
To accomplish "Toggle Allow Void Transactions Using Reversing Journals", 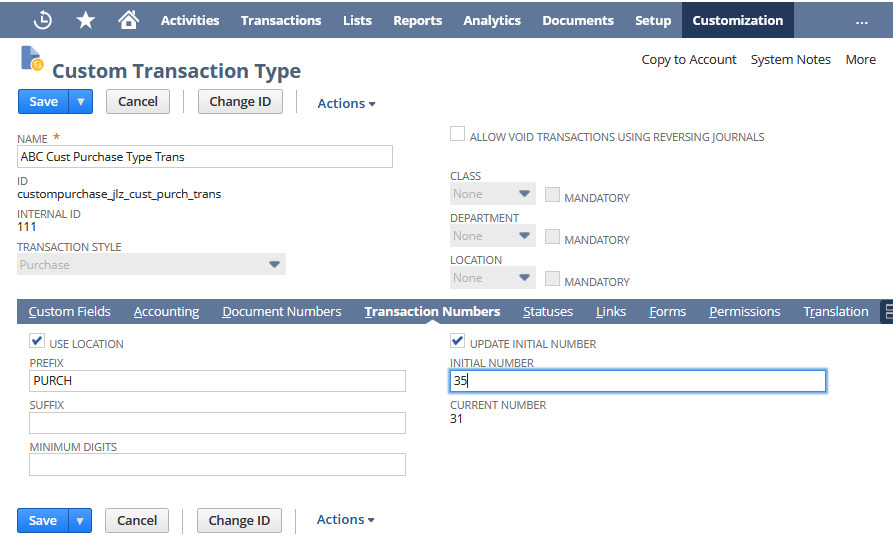I will coord(457,134).
